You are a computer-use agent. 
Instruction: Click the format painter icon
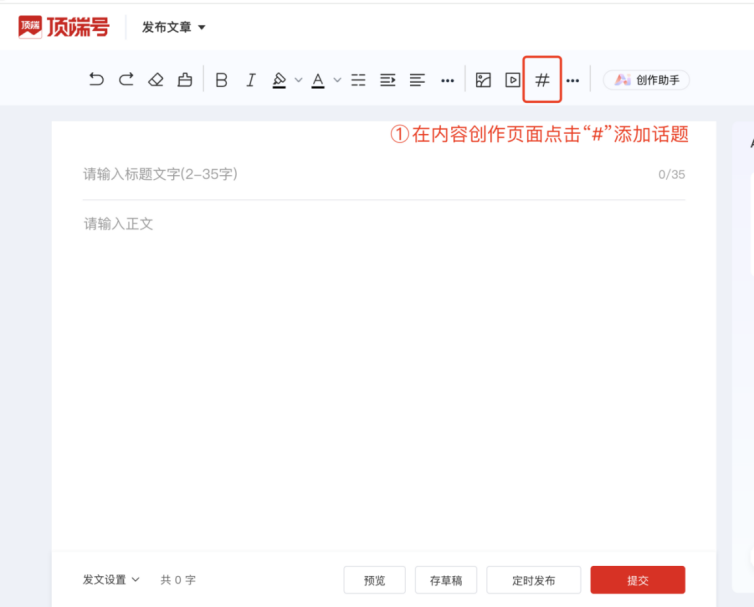coord(185,80)
